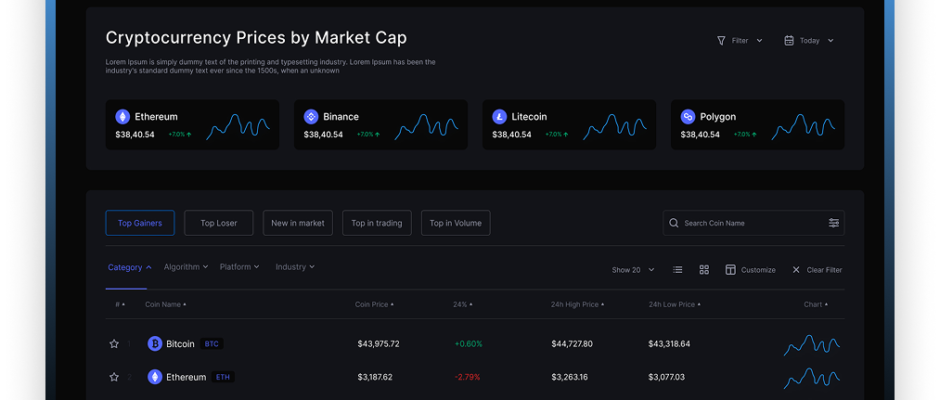Click the Polygon coin logo icon

click(x=688, y=116)
